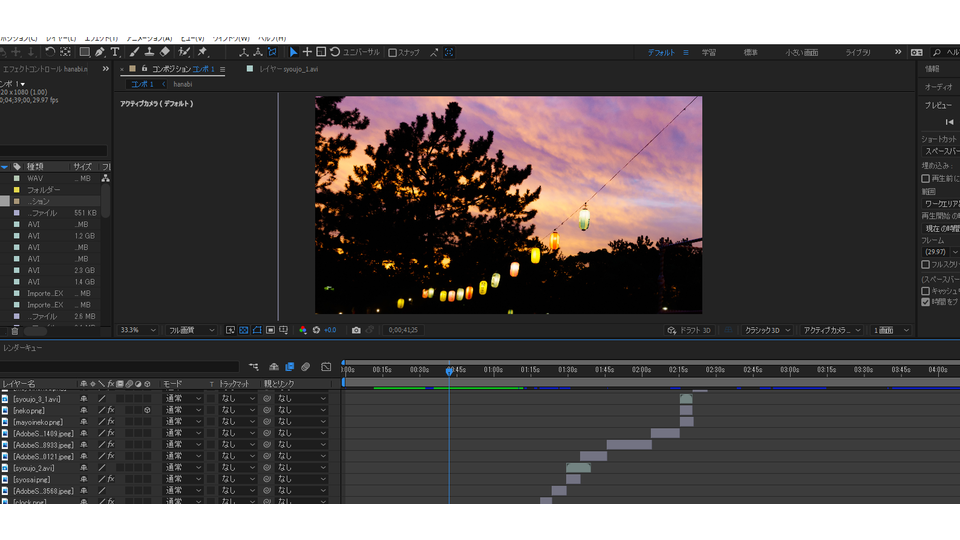
Task: Click the first frame button in Preview panel
Action: click(949, 122)
